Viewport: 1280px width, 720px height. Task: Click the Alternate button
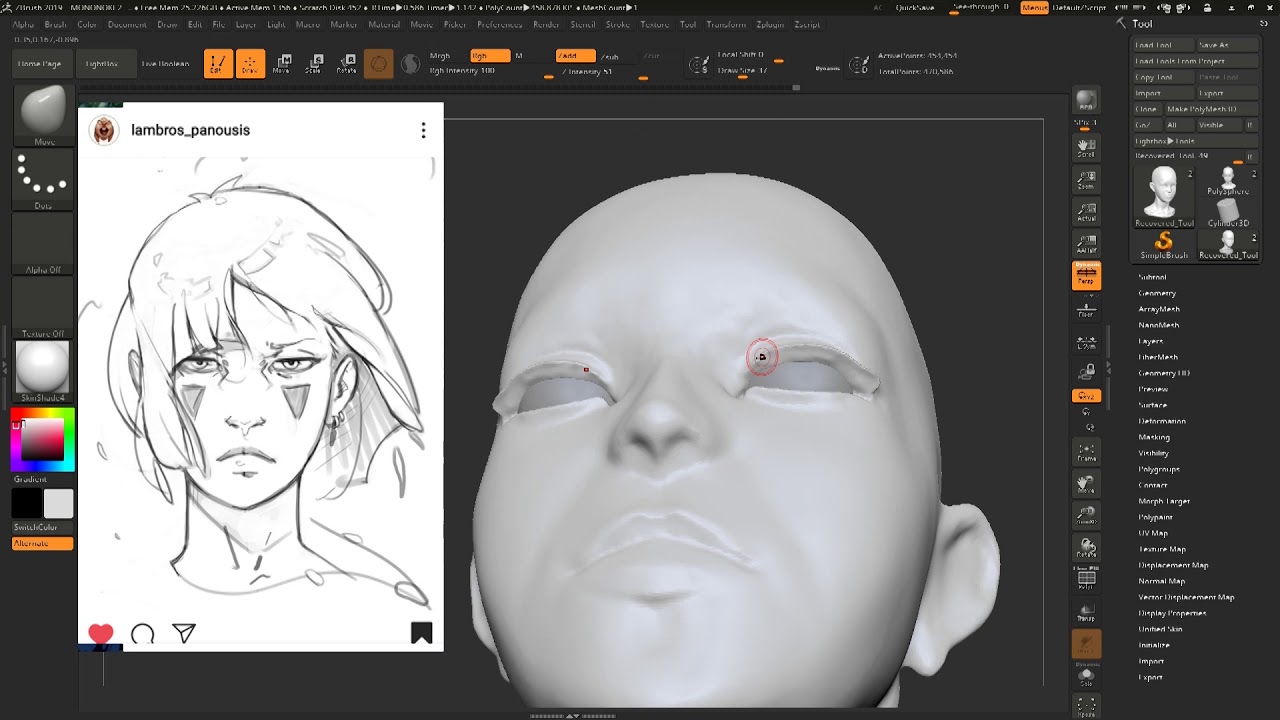pos(43,543)
